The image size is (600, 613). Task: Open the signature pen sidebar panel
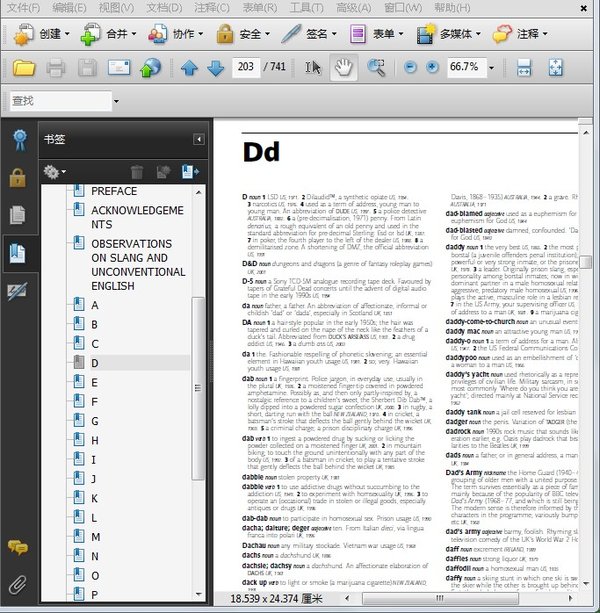[18, 291]
